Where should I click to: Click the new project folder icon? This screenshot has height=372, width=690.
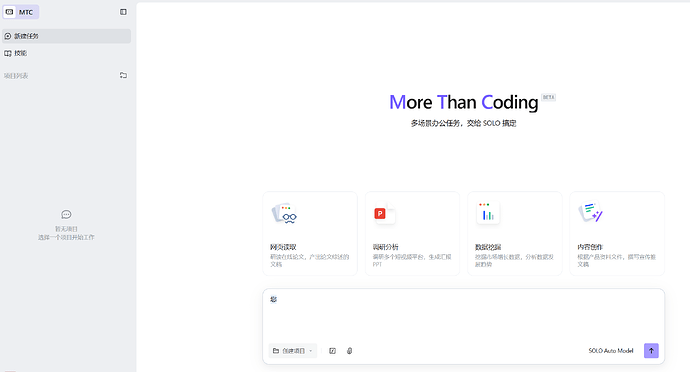(x=123, y=75)
